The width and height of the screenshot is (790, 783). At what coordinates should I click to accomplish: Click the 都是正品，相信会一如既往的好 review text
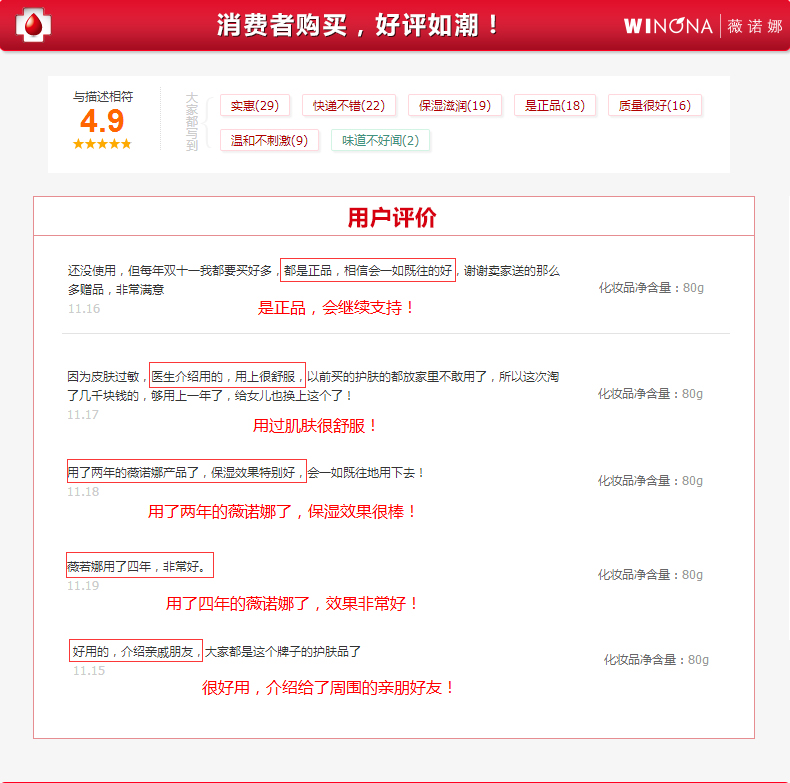click(368, 271)
